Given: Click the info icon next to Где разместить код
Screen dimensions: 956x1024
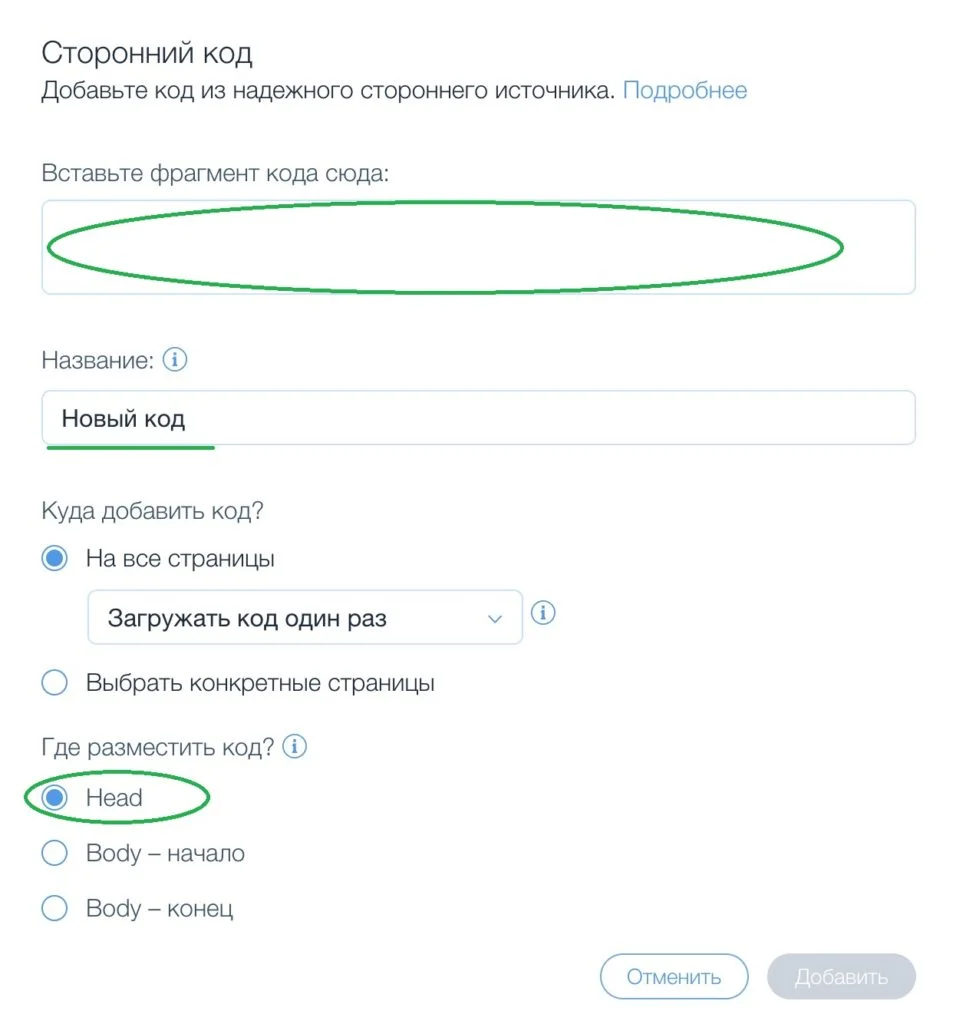Looking at the screenshot, I should pyautogui.click(x=295, y=746).
